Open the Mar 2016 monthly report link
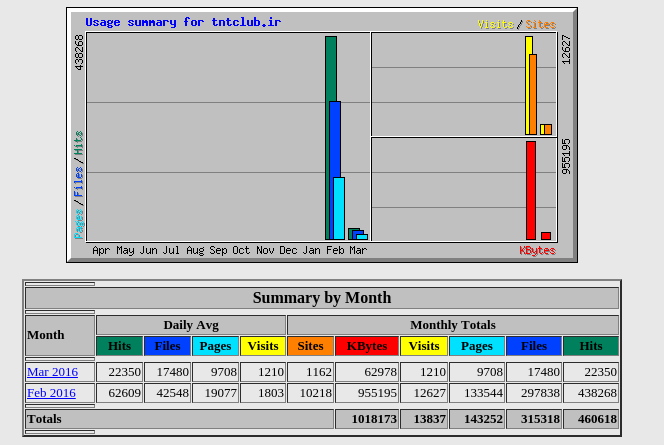This screenshot has height=445, width=664. tap(52, 372)
